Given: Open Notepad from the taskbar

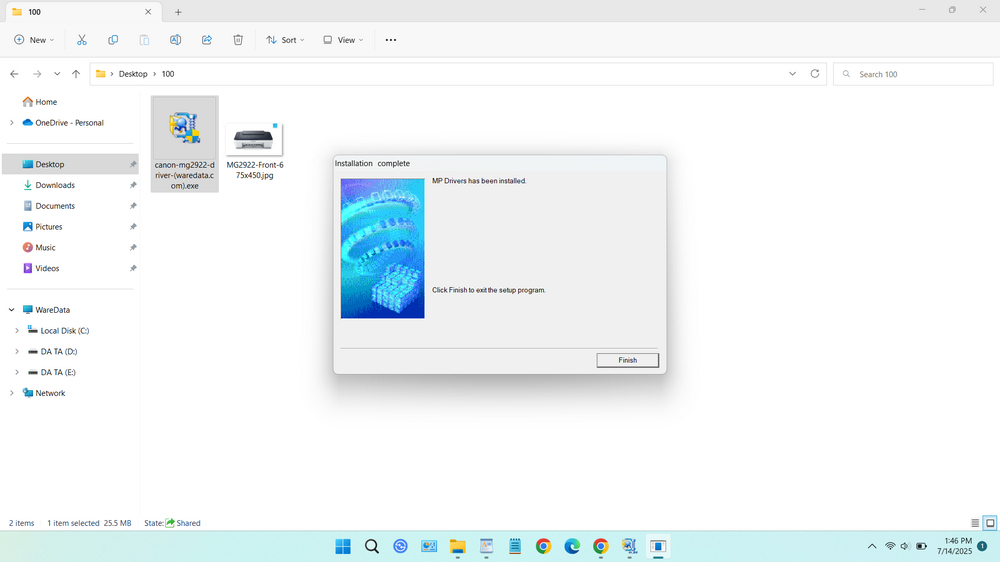Looking at the screenshot, I should point(515,546).
